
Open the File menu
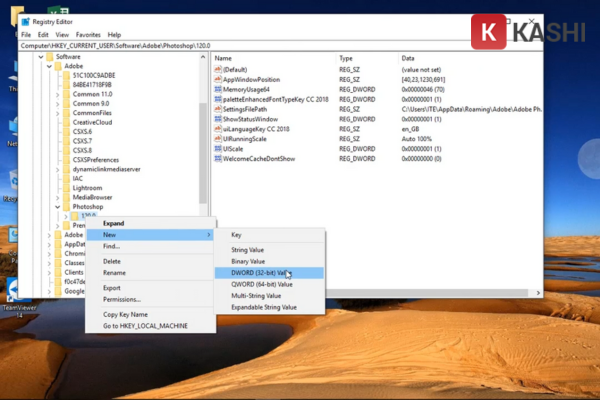pos(26,35)
